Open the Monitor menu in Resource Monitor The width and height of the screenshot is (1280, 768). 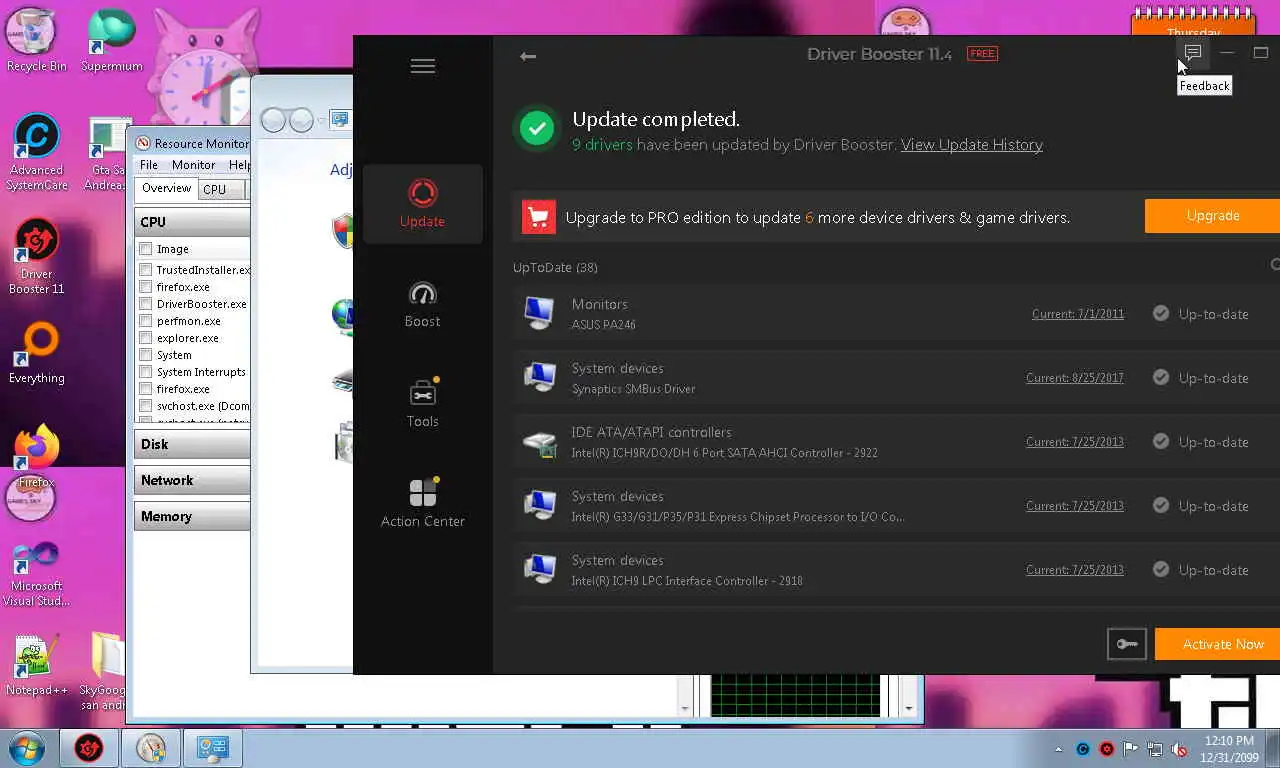[193, 165]
